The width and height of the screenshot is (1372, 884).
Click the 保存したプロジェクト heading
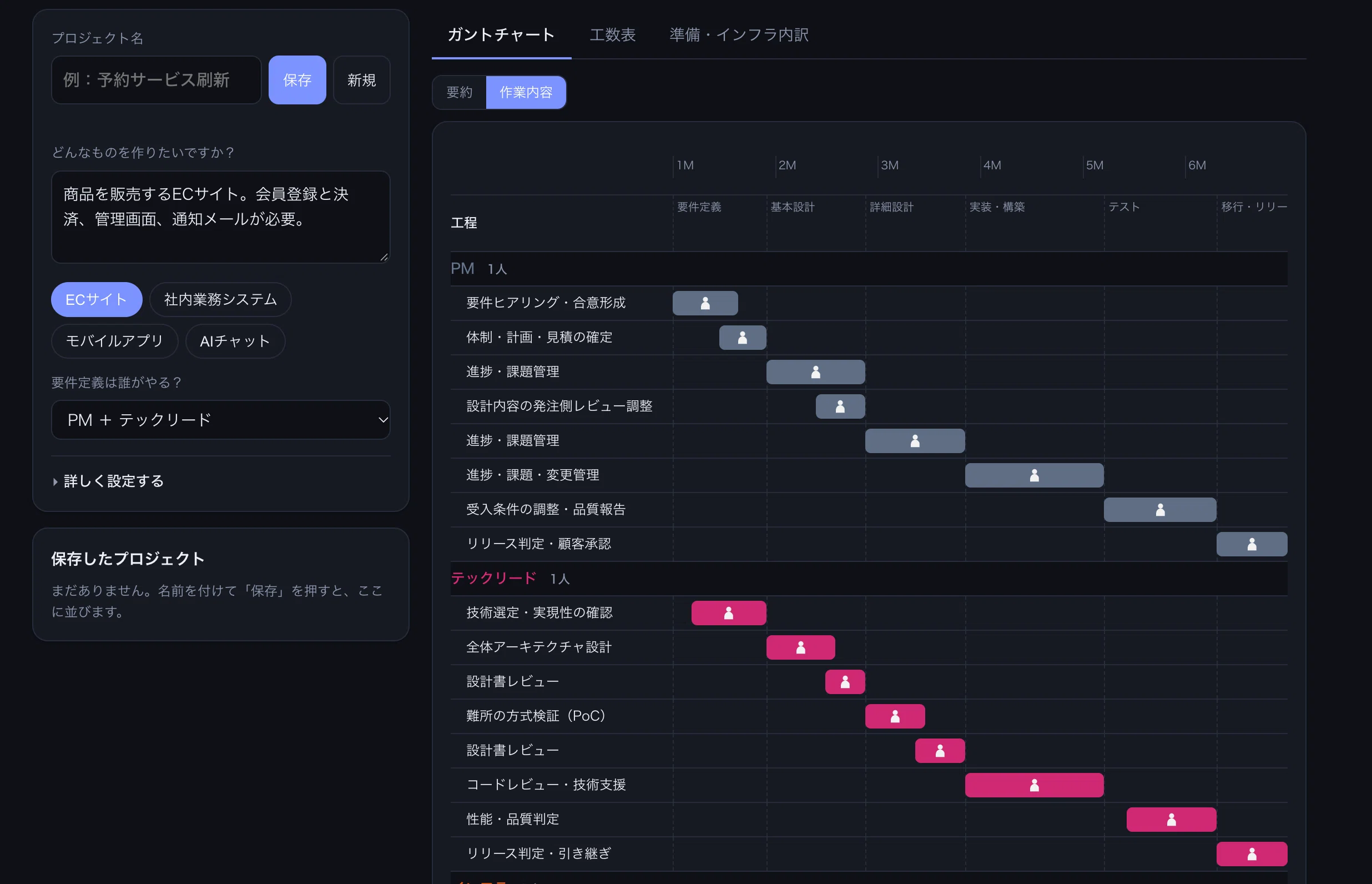click(128, 559)
